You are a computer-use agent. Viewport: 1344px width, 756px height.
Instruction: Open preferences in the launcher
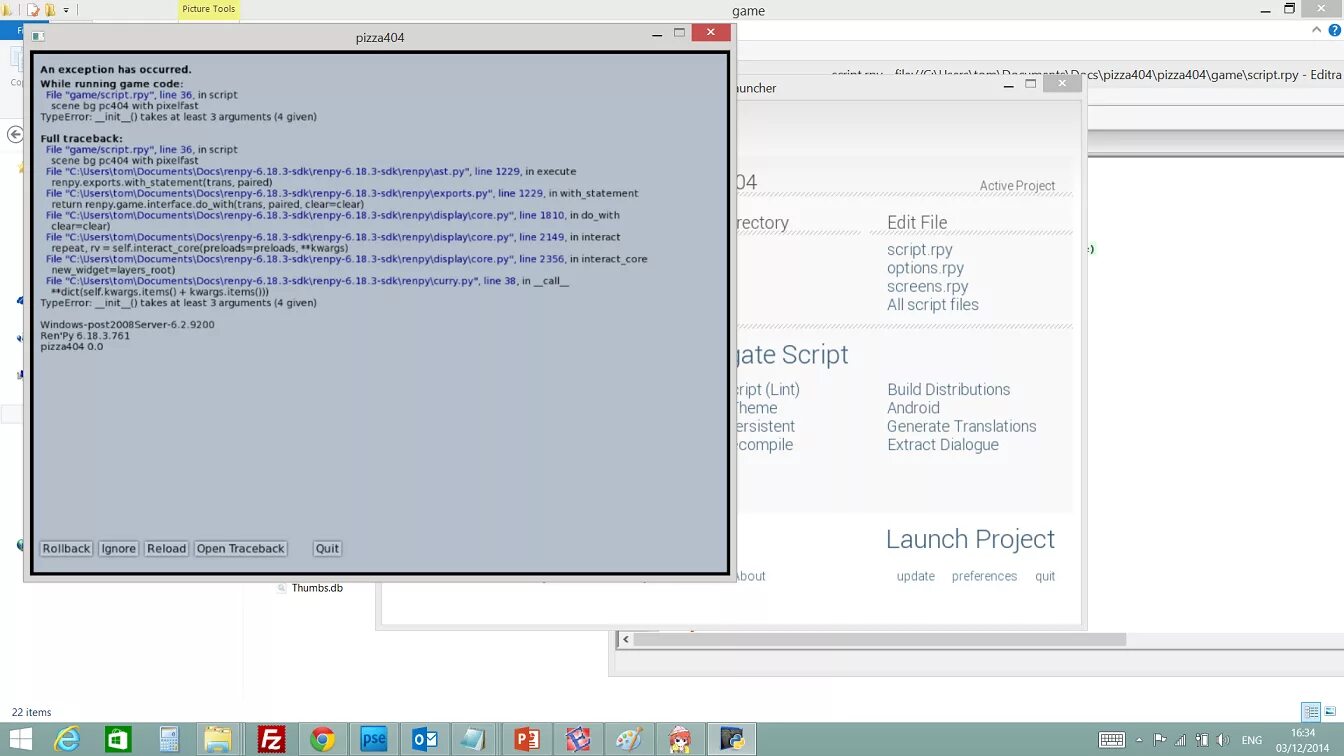984,576
